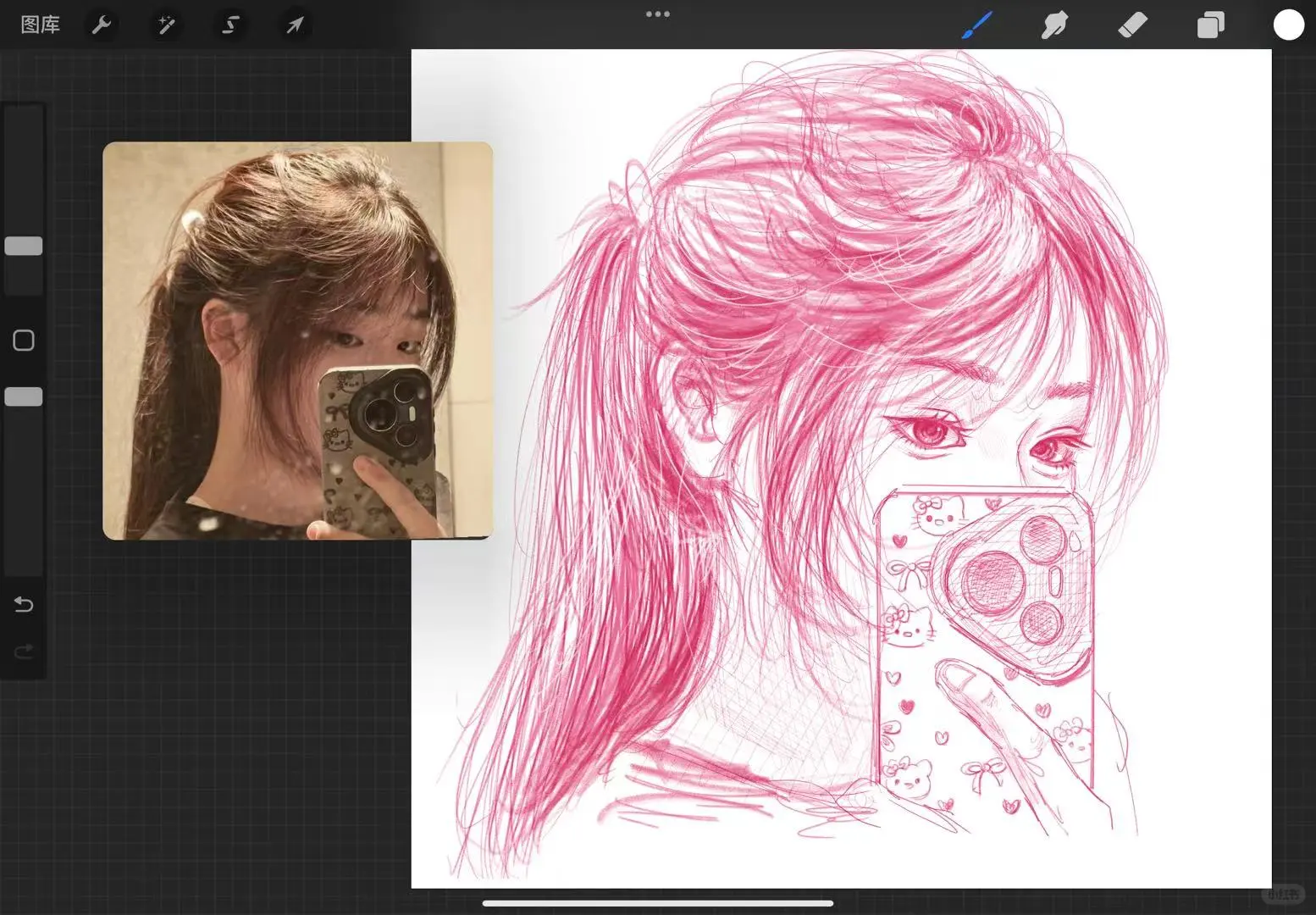
Task: Activate the Selection S-shaped tool
Action: [230, 25]
